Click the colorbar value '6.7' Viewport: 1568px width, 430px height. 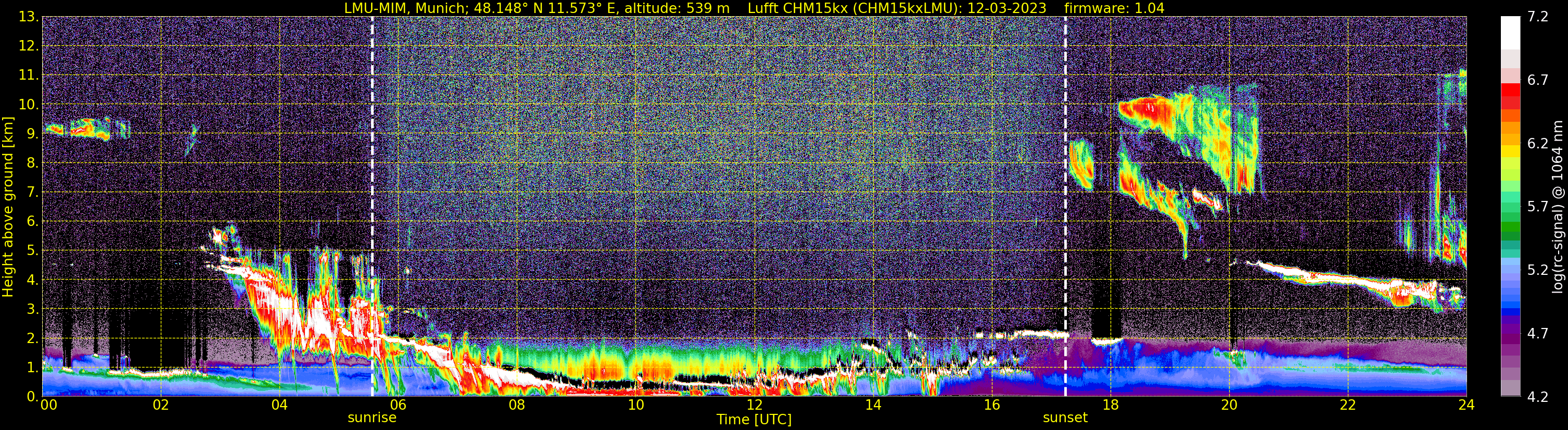pos(1538,80)
